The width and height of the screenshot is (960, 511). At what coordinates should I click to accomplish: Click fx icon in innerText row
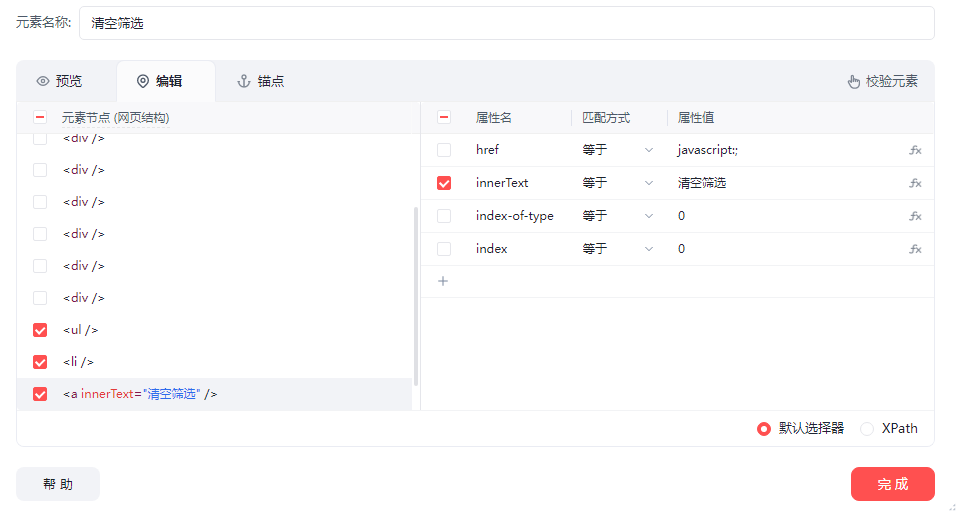tap(915, 183)
